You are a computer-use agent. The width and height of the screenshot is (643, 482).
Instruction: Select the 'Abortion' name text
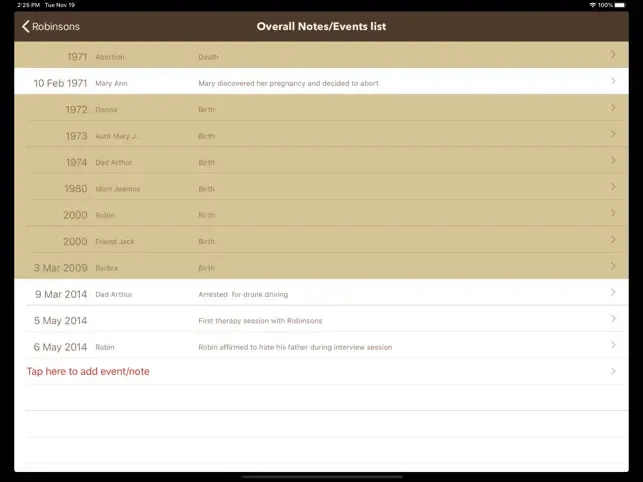coord(110,57)
